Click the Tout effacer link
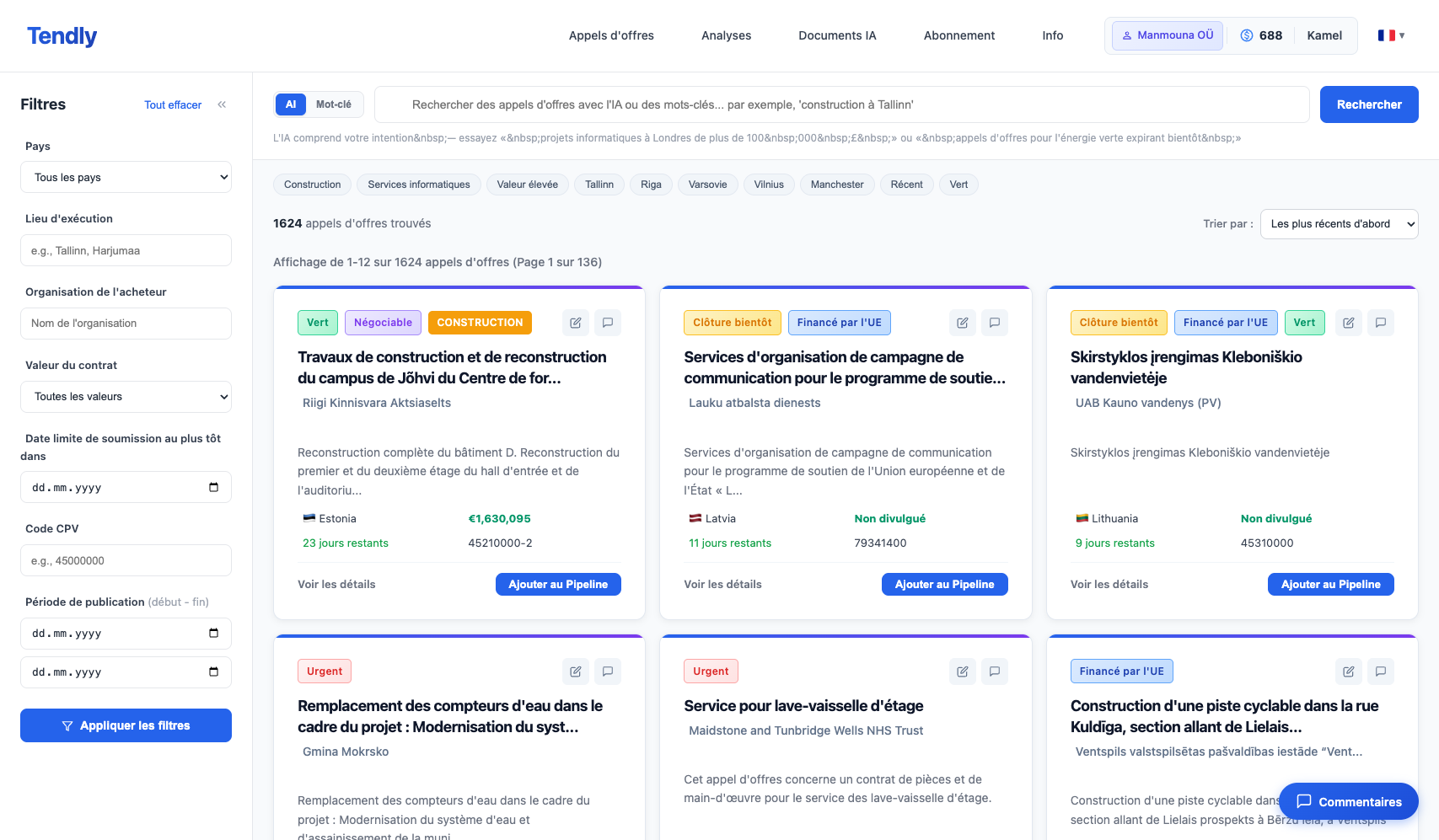Viewport: 1439px width, 840px height. 173,105
